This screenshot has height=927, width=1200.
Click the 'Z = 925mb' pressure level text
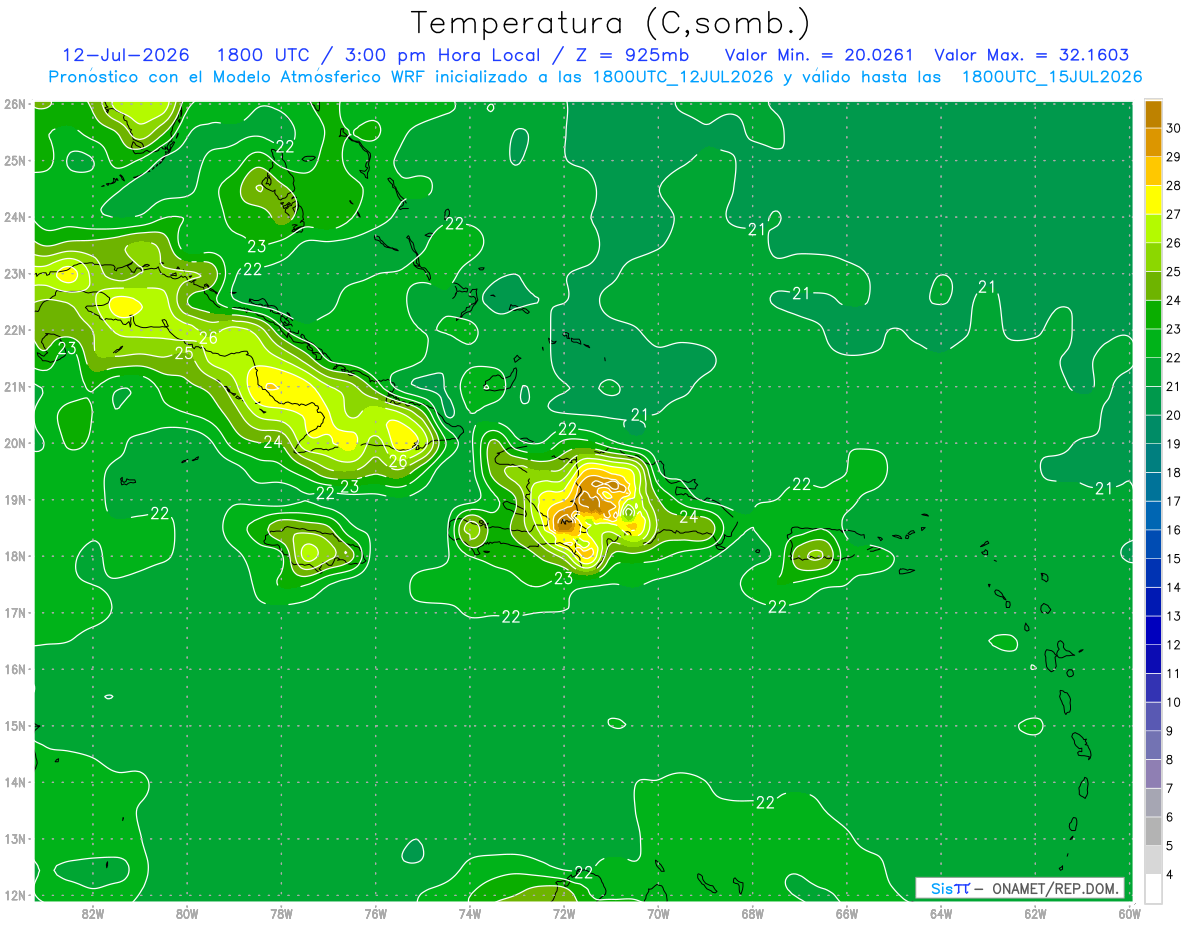click(627, 55)
